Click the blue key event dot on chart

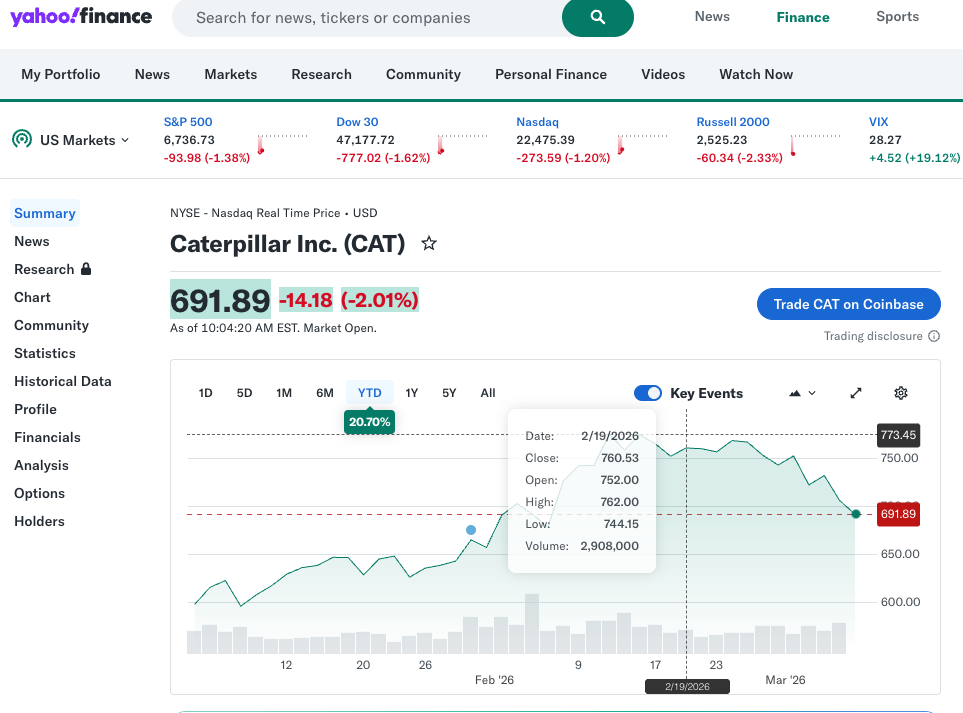tap(471, 530)
